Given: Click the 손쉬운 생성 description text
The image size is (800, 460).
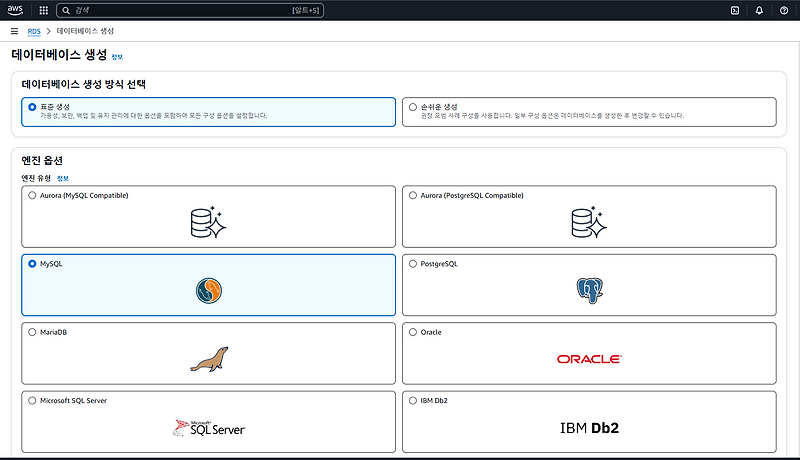Looking at the screenshot, I should [552, 116].
